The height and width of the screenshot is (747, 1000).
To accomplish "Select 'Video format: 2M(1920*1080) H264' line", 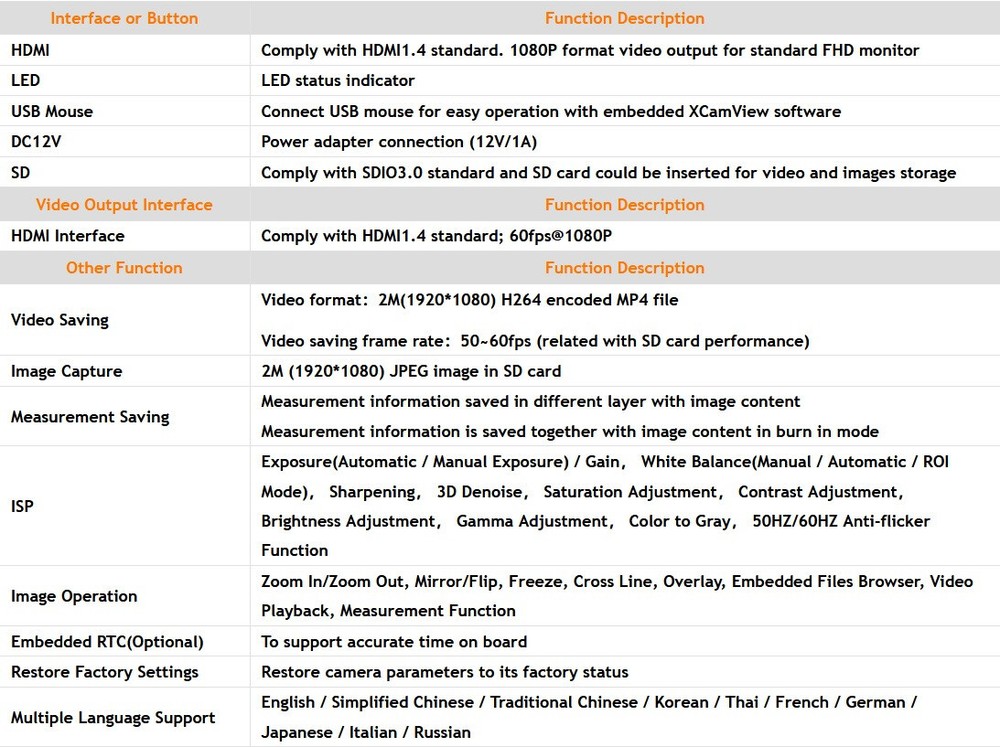I will [x=469, y=300].
